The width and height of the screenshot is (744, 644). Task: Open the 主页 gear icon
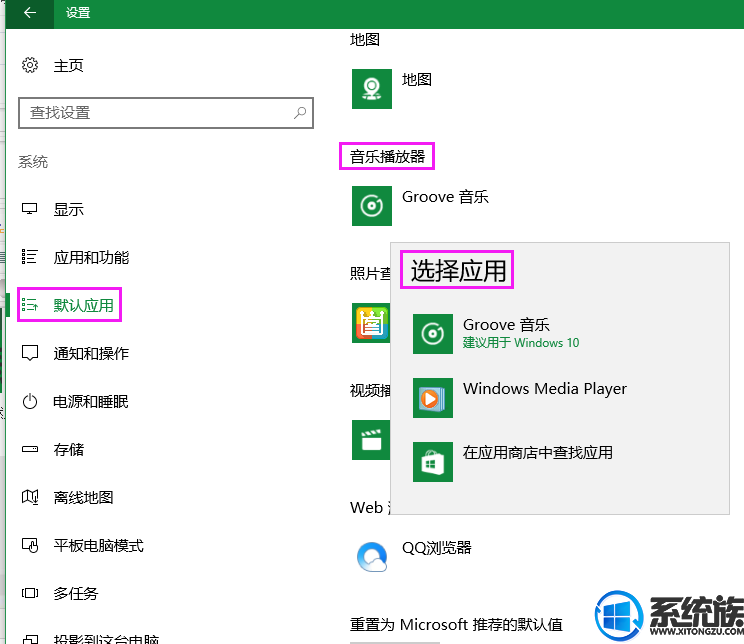pyautogui.click(x=30, y=65)
